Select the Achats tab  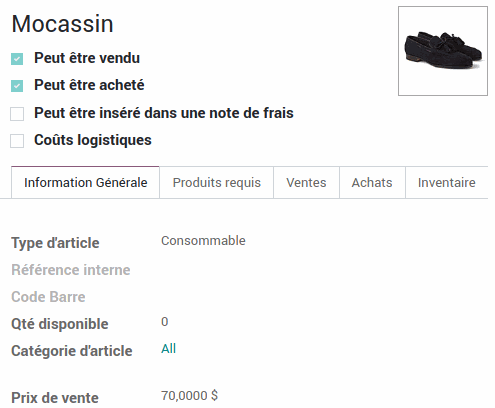372,182
